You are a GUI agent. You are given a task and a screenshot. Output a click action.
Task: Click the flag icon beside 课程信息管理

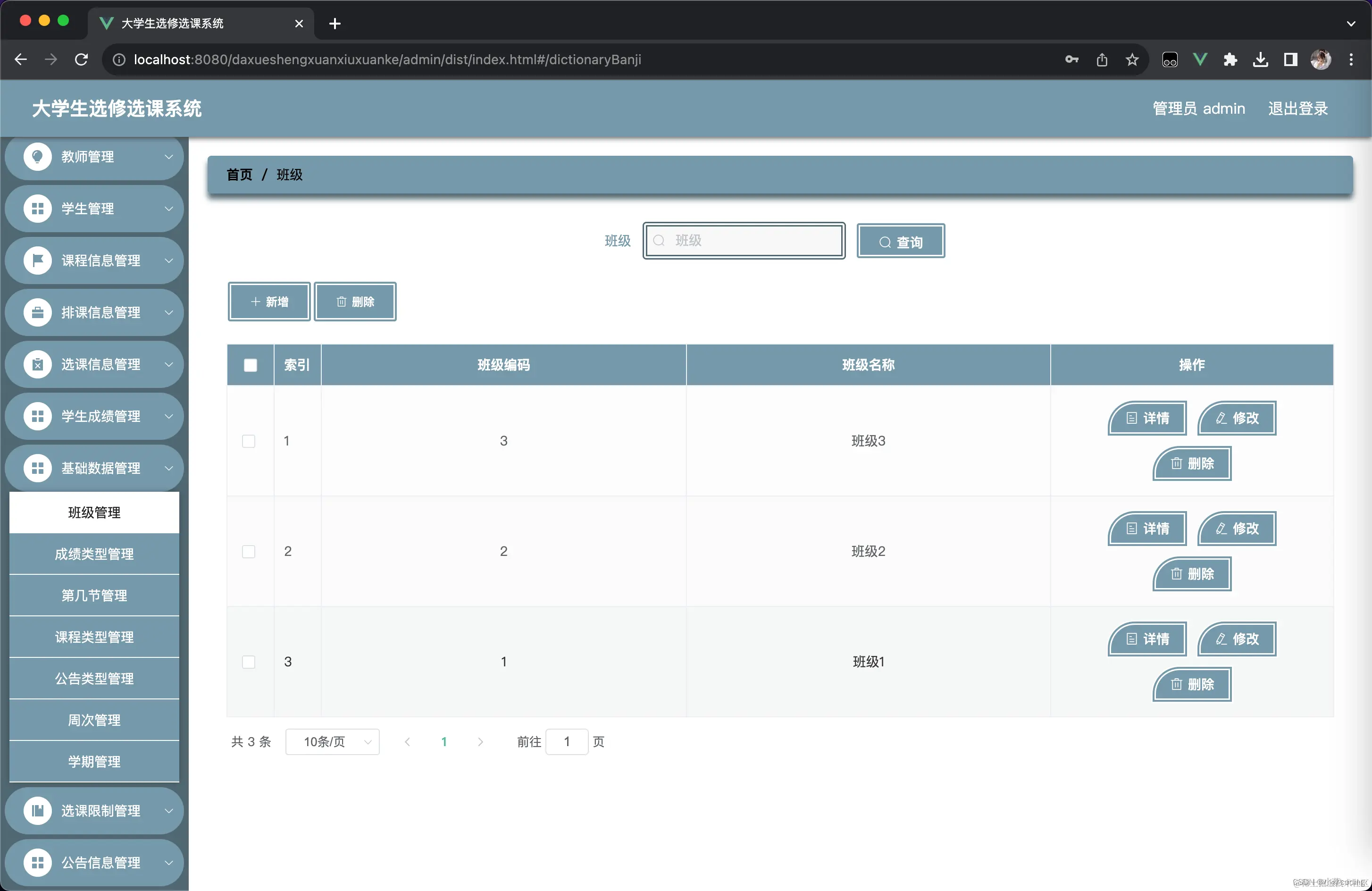coord(37,261)
